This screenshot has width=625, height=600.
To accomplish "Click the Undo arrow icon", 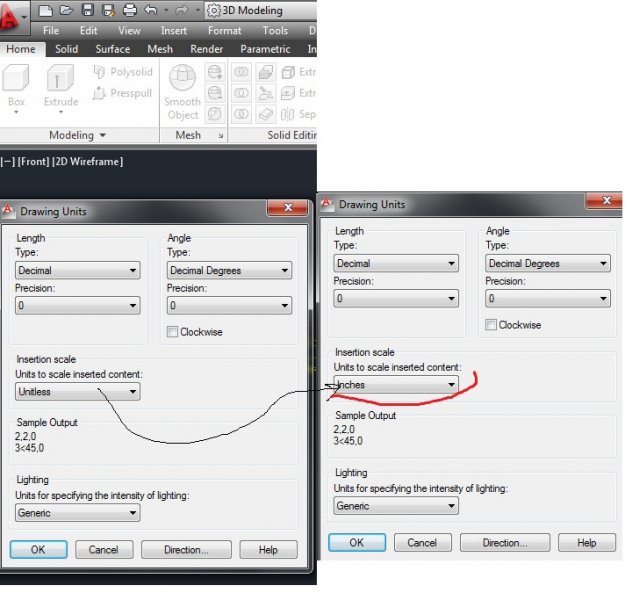I will click(x=151, y=10).
